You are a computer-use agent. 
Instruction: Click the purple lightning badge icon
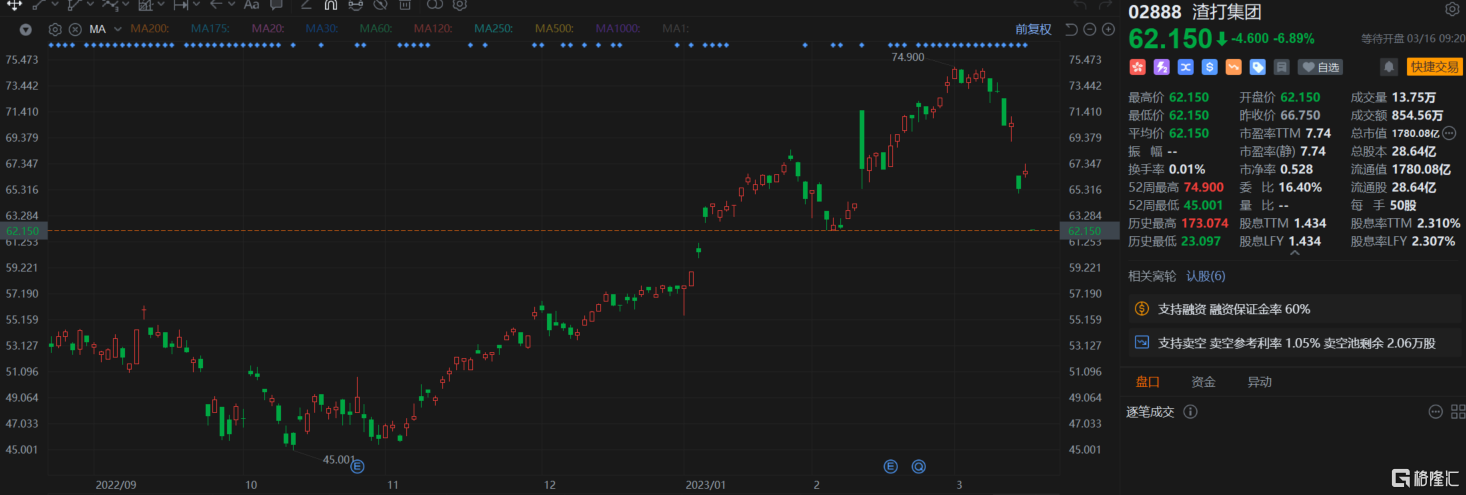click(x=1161, y=67)
